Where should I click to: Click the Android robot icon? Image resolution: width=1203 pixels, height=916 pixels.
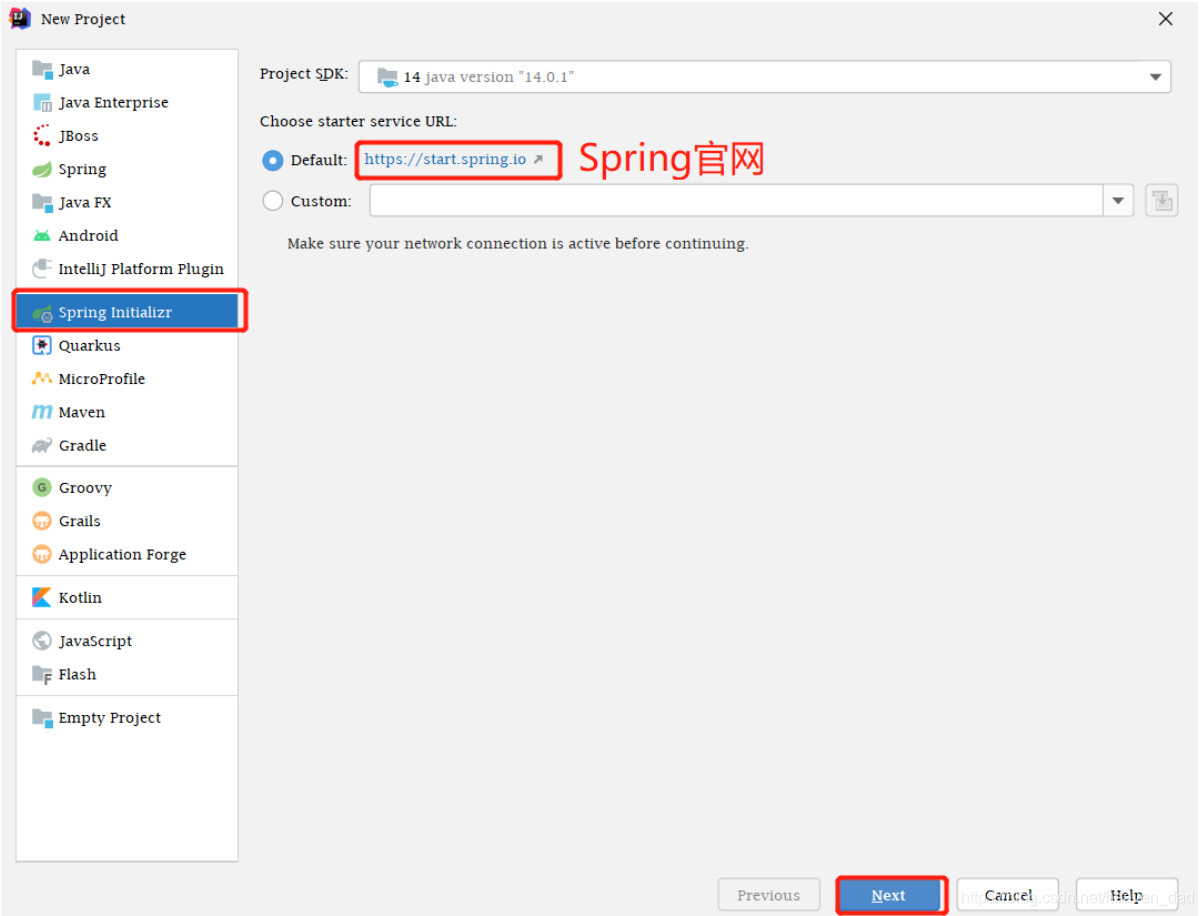click(42, 236)
